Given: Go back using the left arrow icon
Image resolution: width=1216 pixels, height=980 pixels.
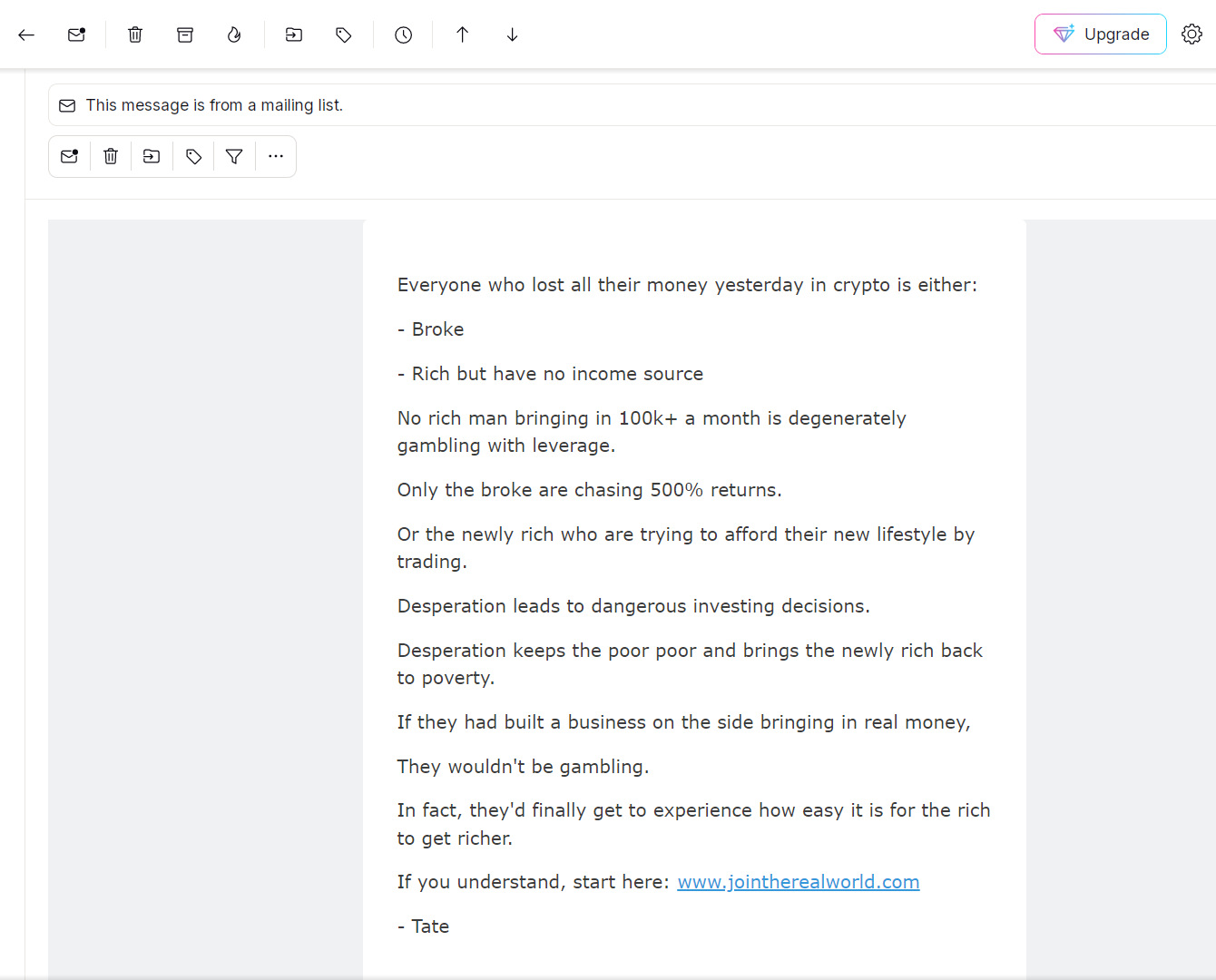Looking at the screenshot, I should (26, 34).
